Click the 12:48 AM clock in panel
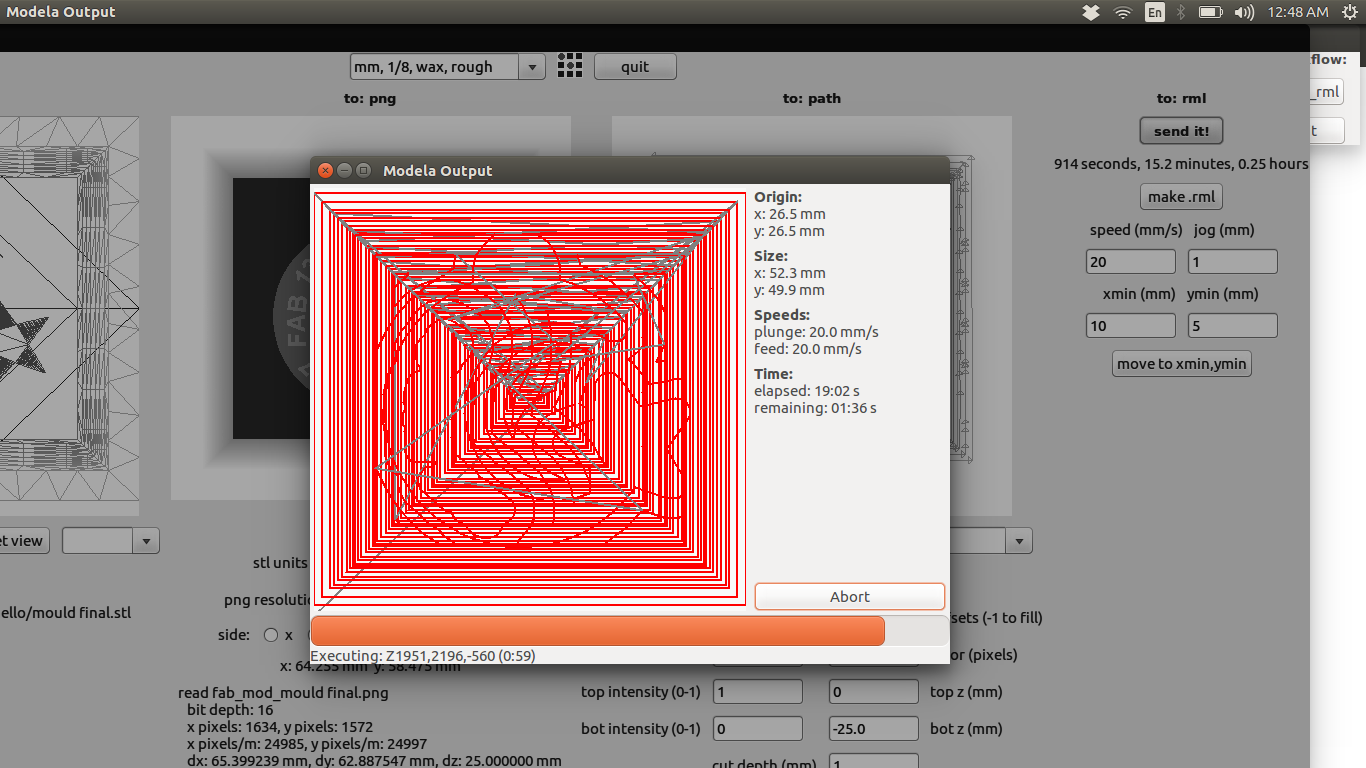This screenshot has width=1366, height=768. [x=1297, y=12]
